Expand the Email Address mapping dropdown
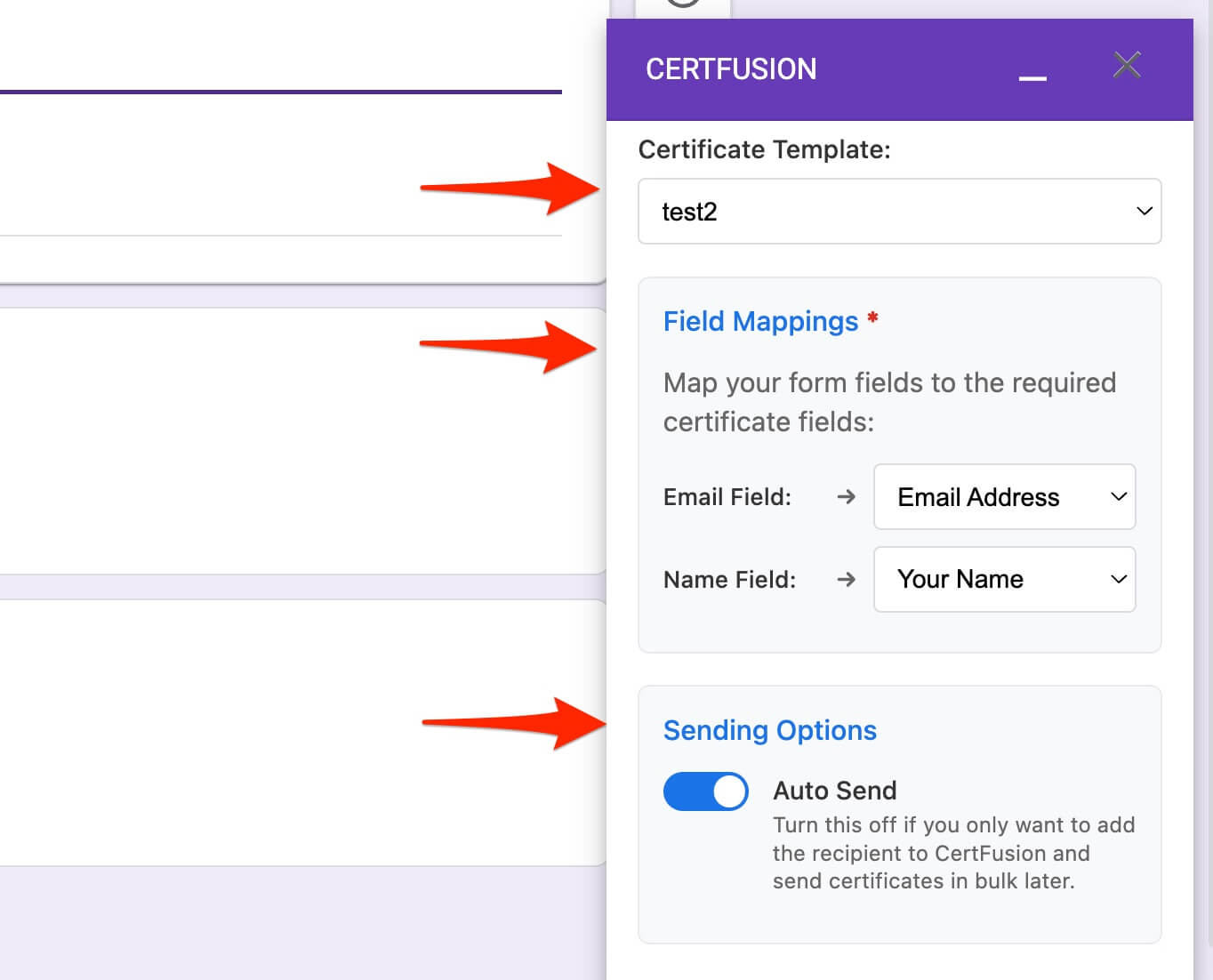This screenshot has height=980, width=1213. (x=1004, y=497)
